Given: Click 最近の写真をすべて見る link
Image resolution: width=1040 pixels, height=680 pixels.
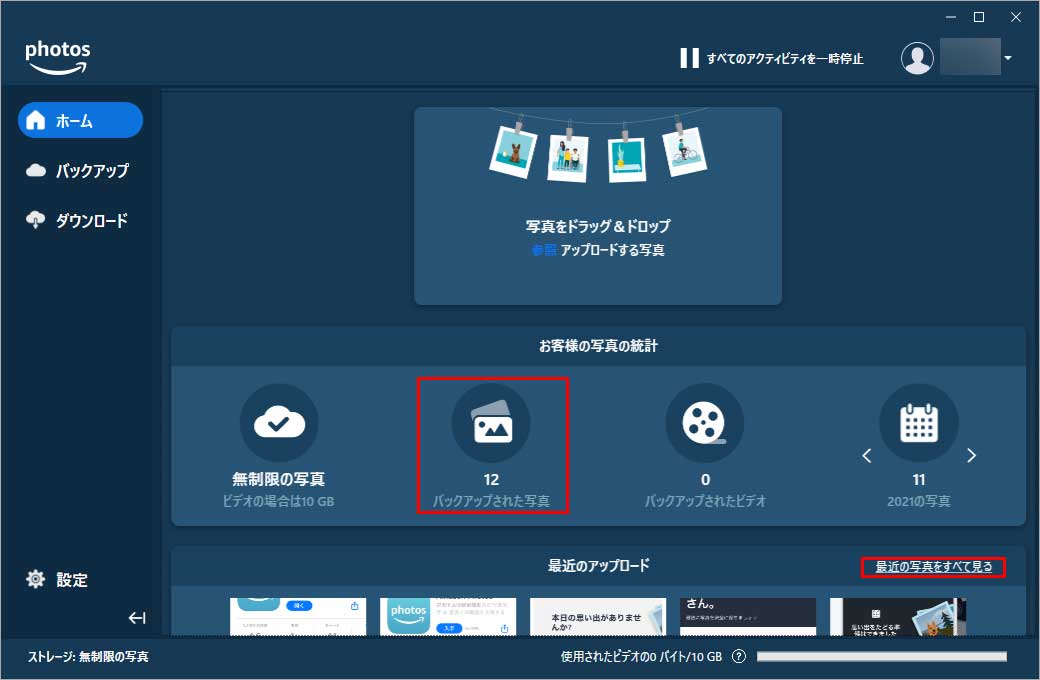Looking at the screenshot, I should (x=933, y=567).
